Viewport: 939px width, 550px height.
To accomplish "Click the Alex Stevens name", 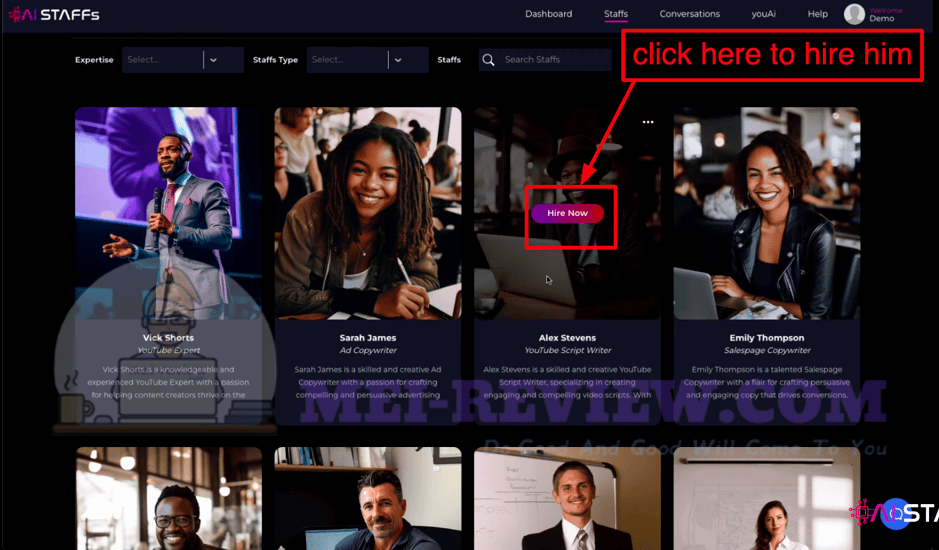I will [x=567, y=338].
